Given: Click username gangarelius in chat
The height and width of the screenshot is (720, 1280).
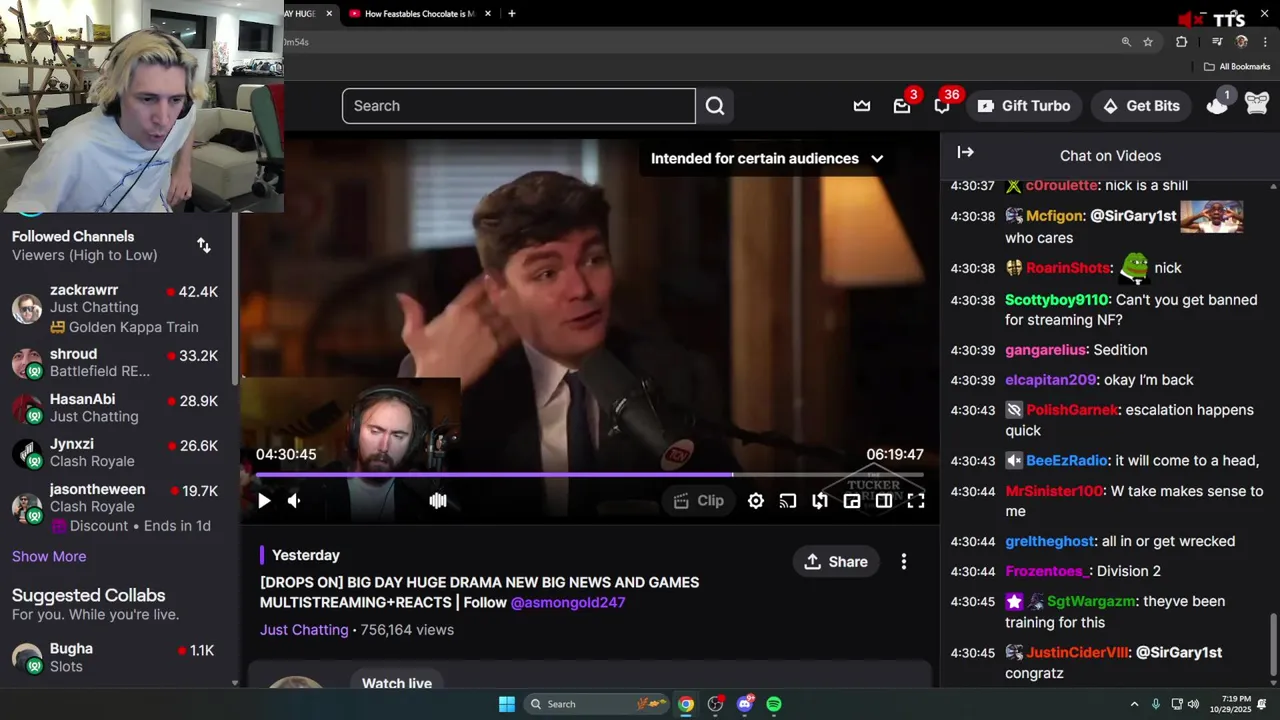Looking at the screenshot, I should pyautogui.click(x=1045, y=350).
